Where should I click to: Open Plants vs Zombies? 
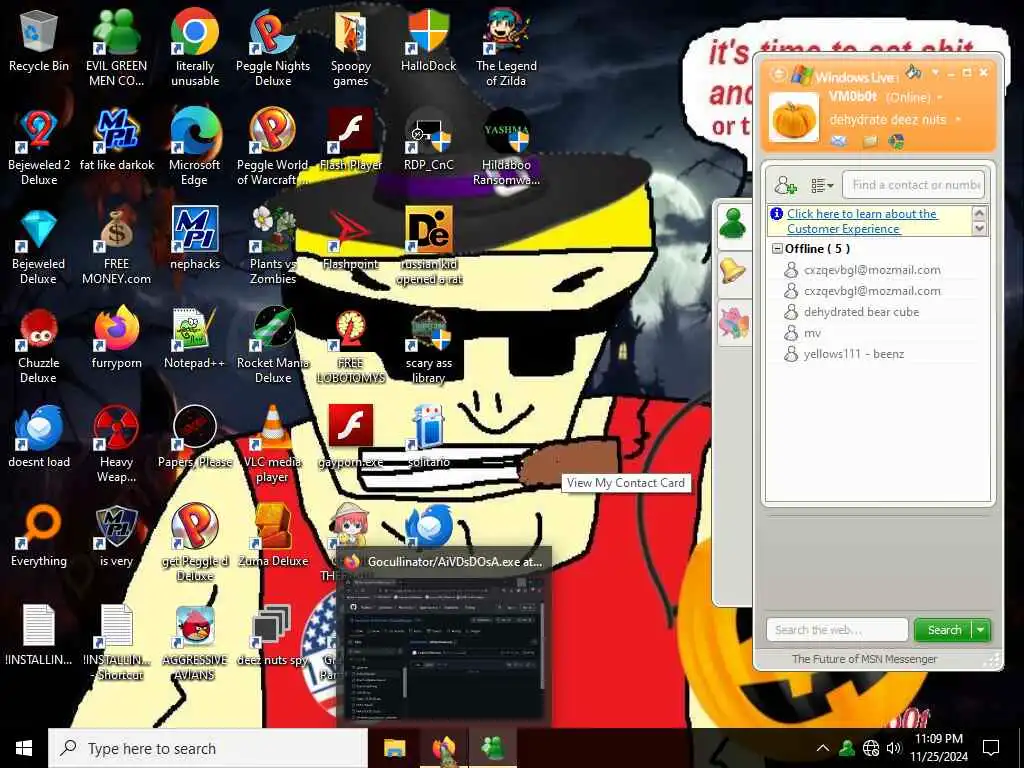point(273,246)
